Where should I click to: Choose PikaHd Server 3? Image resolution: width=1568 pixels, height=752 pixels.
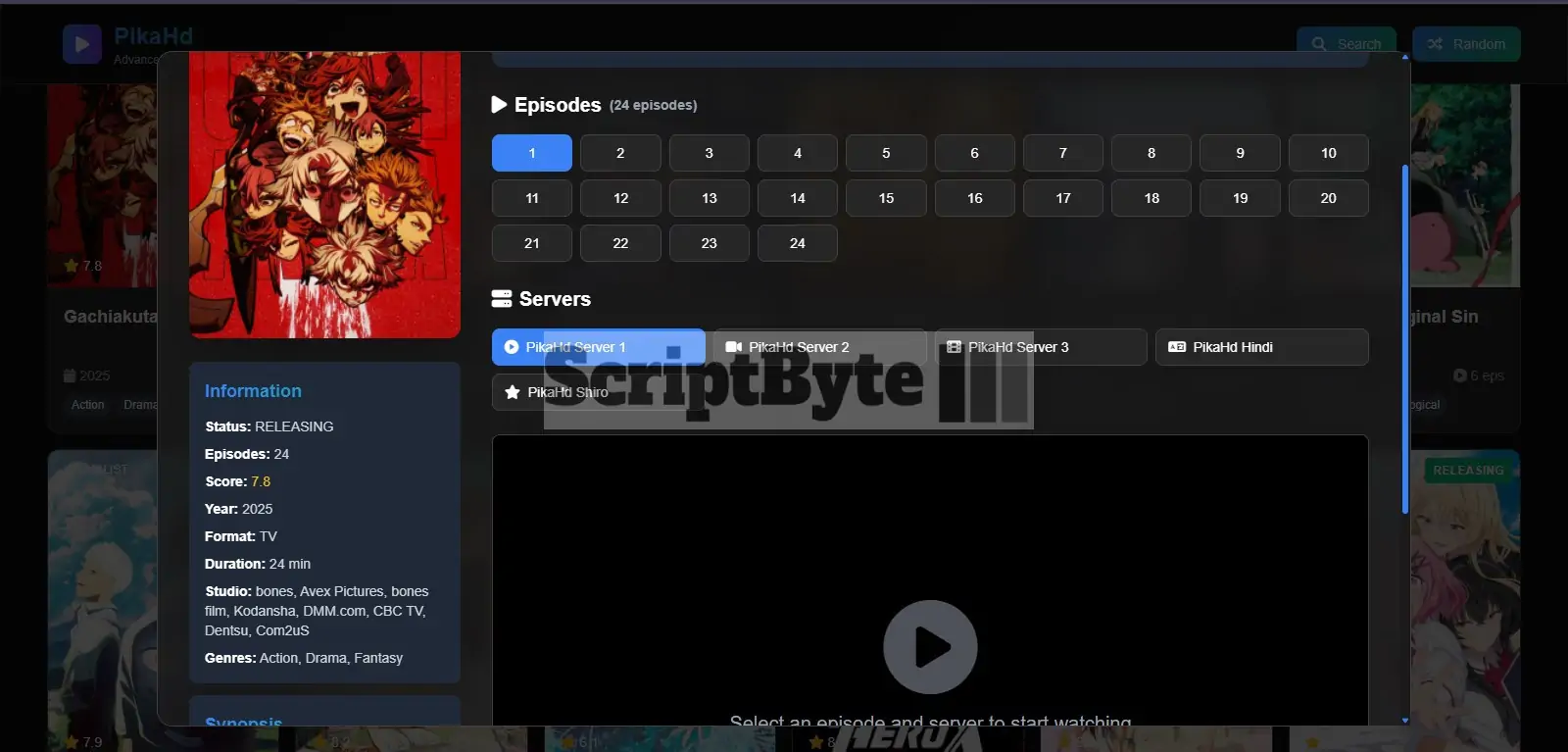coord(1040,347)
